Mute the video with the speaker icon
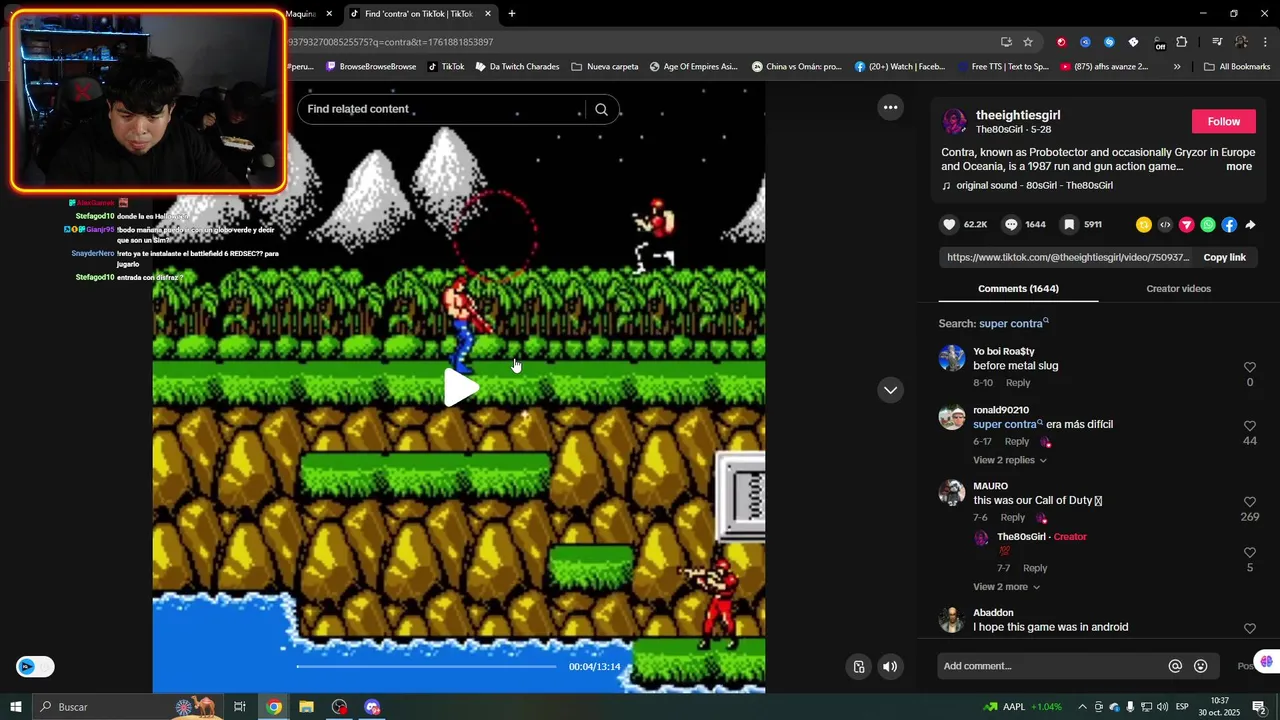1280x720 pixels. 890,667
